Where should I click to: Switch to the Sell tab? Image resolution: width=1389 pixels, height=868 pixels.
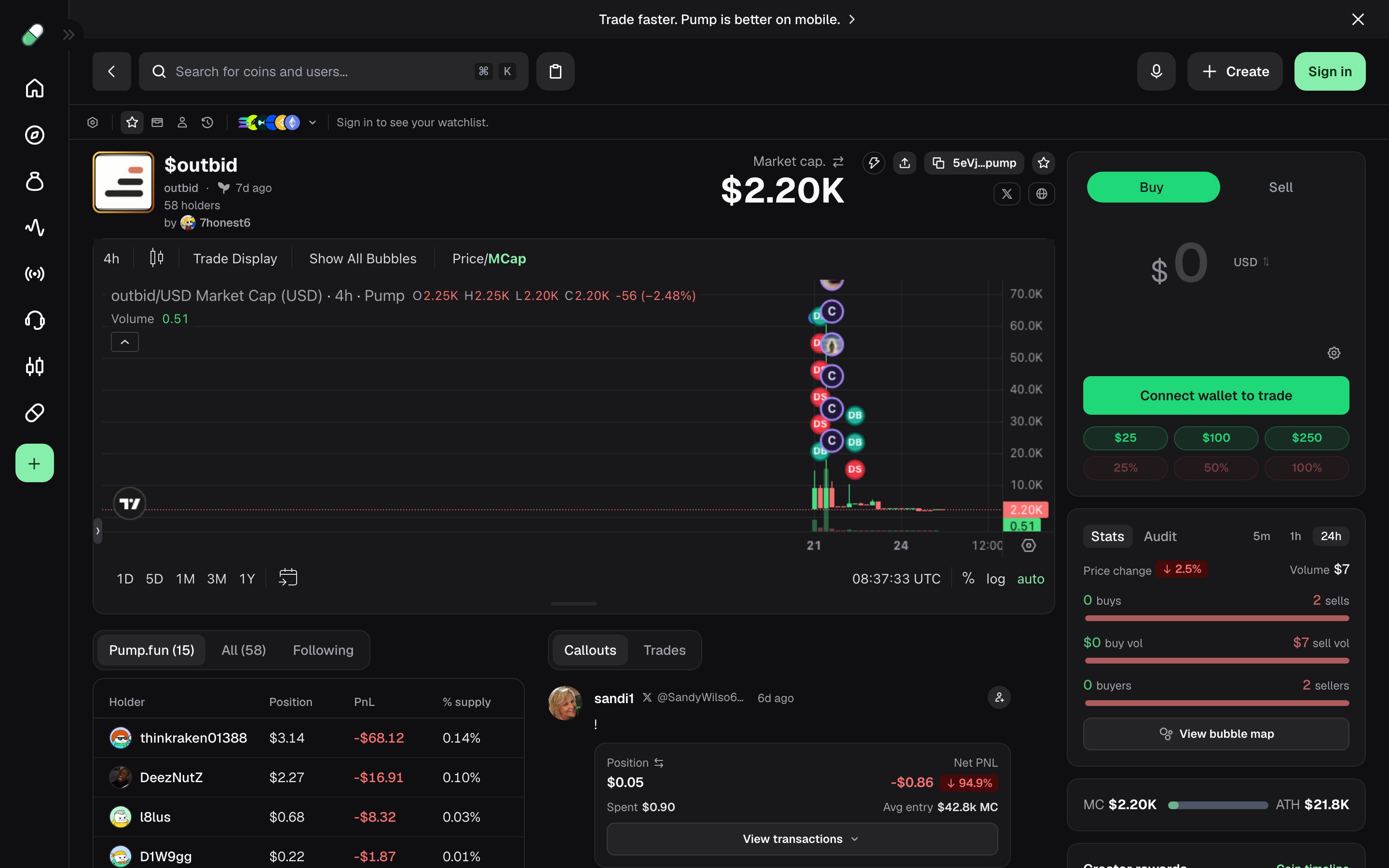[x=1280, y=187]
